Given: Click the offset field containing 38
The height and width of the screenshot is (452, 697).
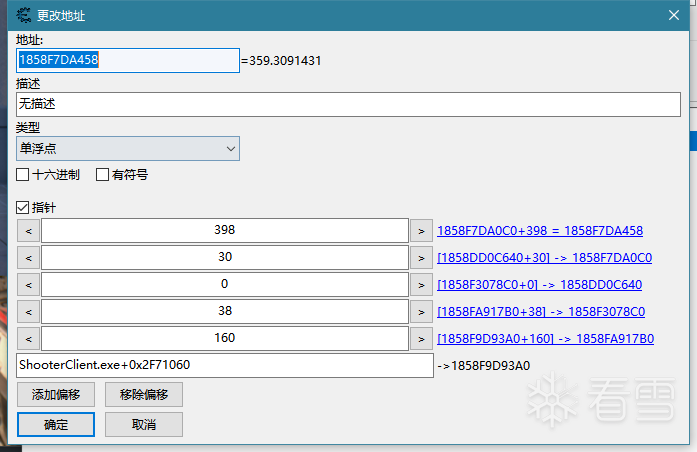Looking at the screenshot, I should tap(225, 312).
